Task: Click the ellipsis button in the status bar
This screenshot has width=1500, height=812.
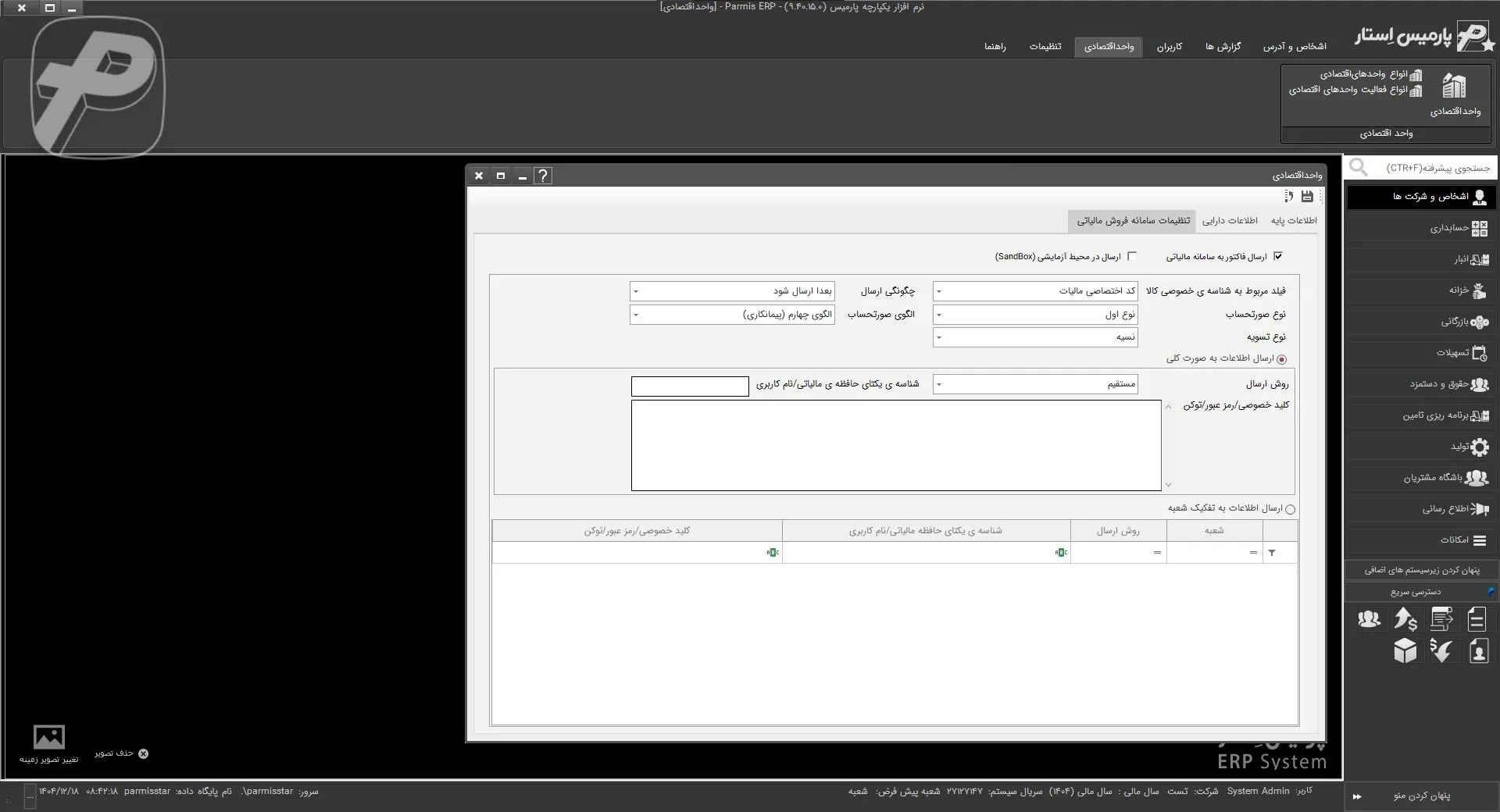Action: pyautogui.click(x=30, y=796)
